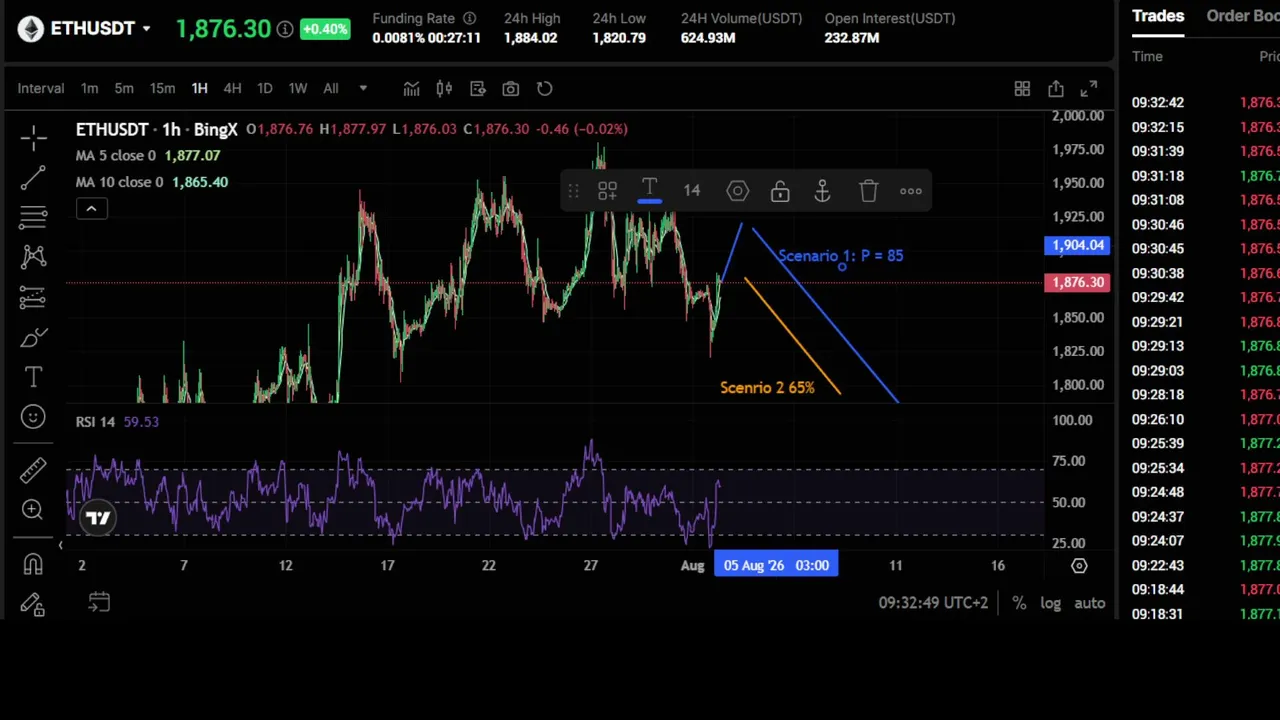Screen dimensions: 1280x720
Task: Select the 4H interval
Action: (x=232, y=88)
